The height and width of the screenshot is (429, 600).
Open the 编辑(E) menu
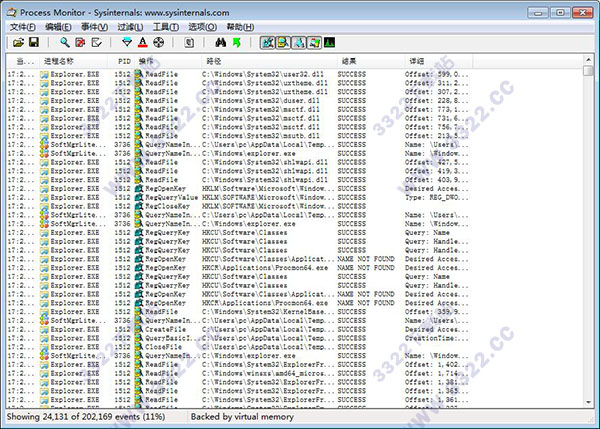click(58, 27)
